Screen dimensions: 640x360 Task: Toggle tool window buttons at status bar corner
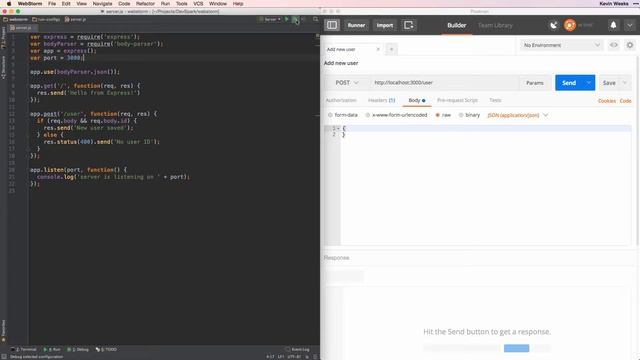pyautogui.click(x=4, y=357)
